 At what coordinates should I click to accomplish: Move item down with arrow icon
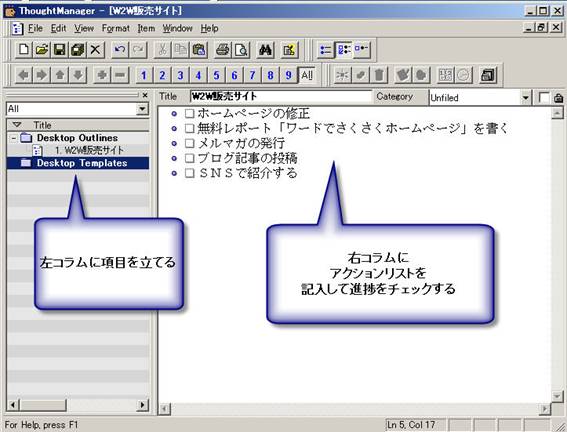78,75
